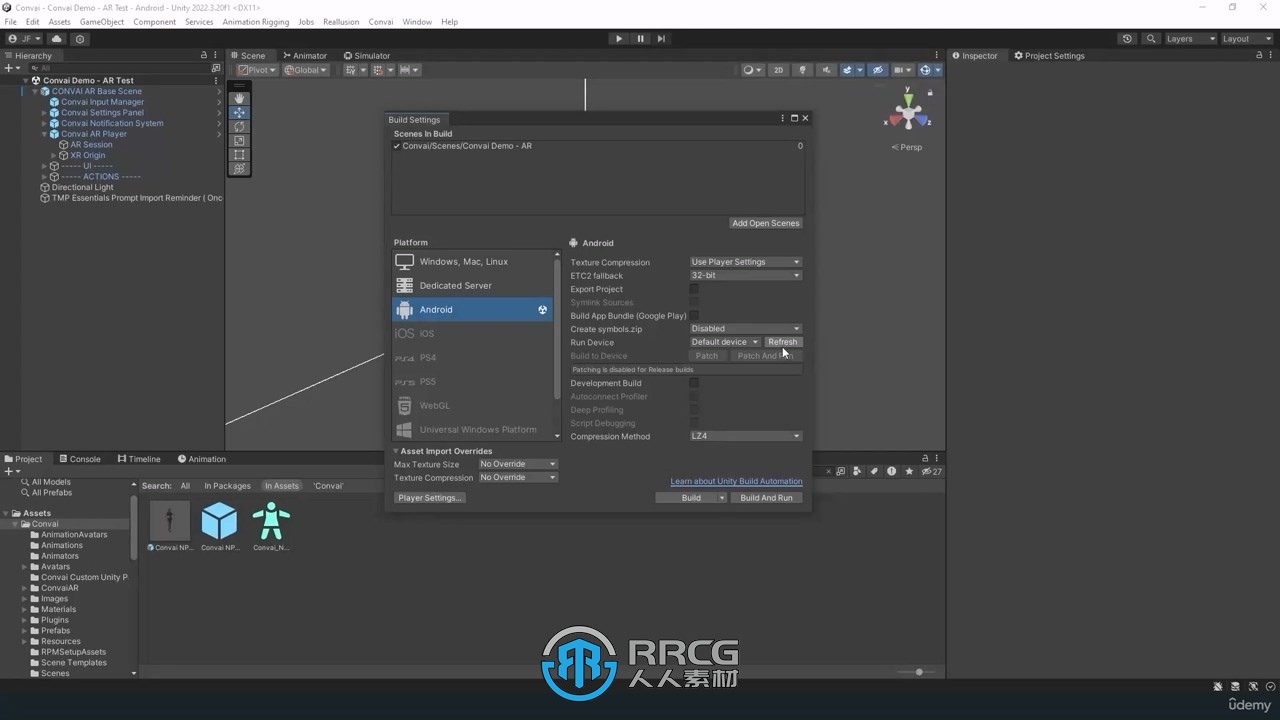Toggle scene lighting bulb icon

(x=802, y=70)
